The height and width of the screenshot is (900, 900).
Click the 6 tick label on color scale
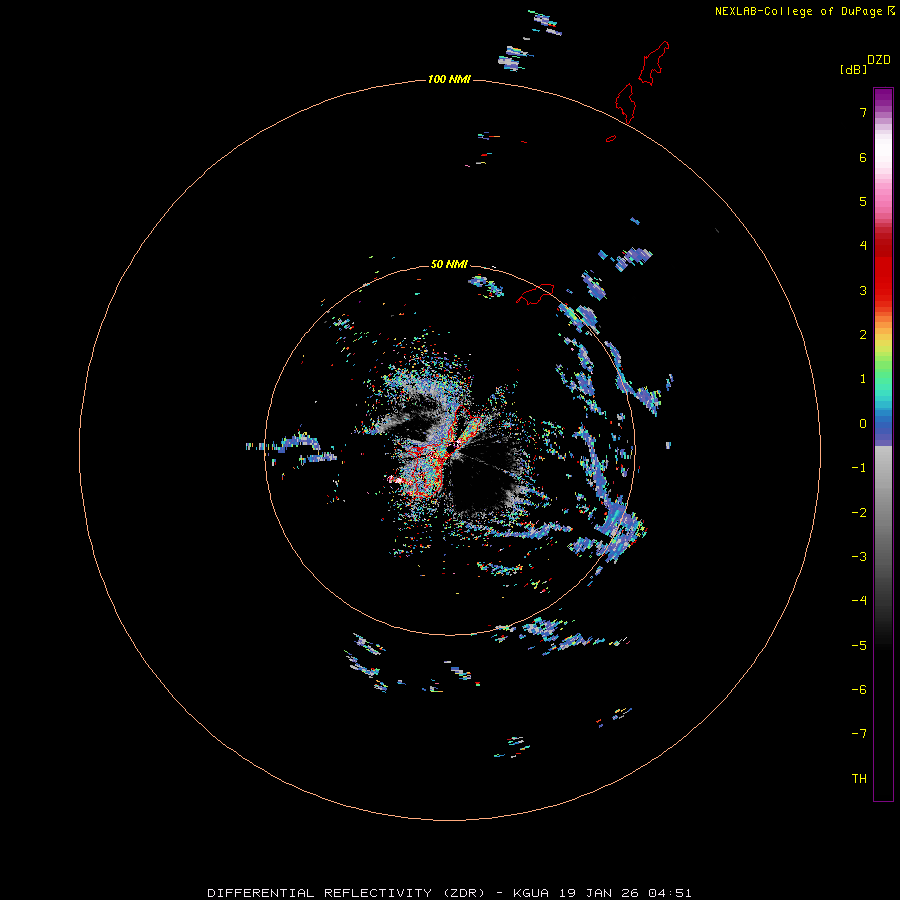pyautogui.click(x=863, y=157)
